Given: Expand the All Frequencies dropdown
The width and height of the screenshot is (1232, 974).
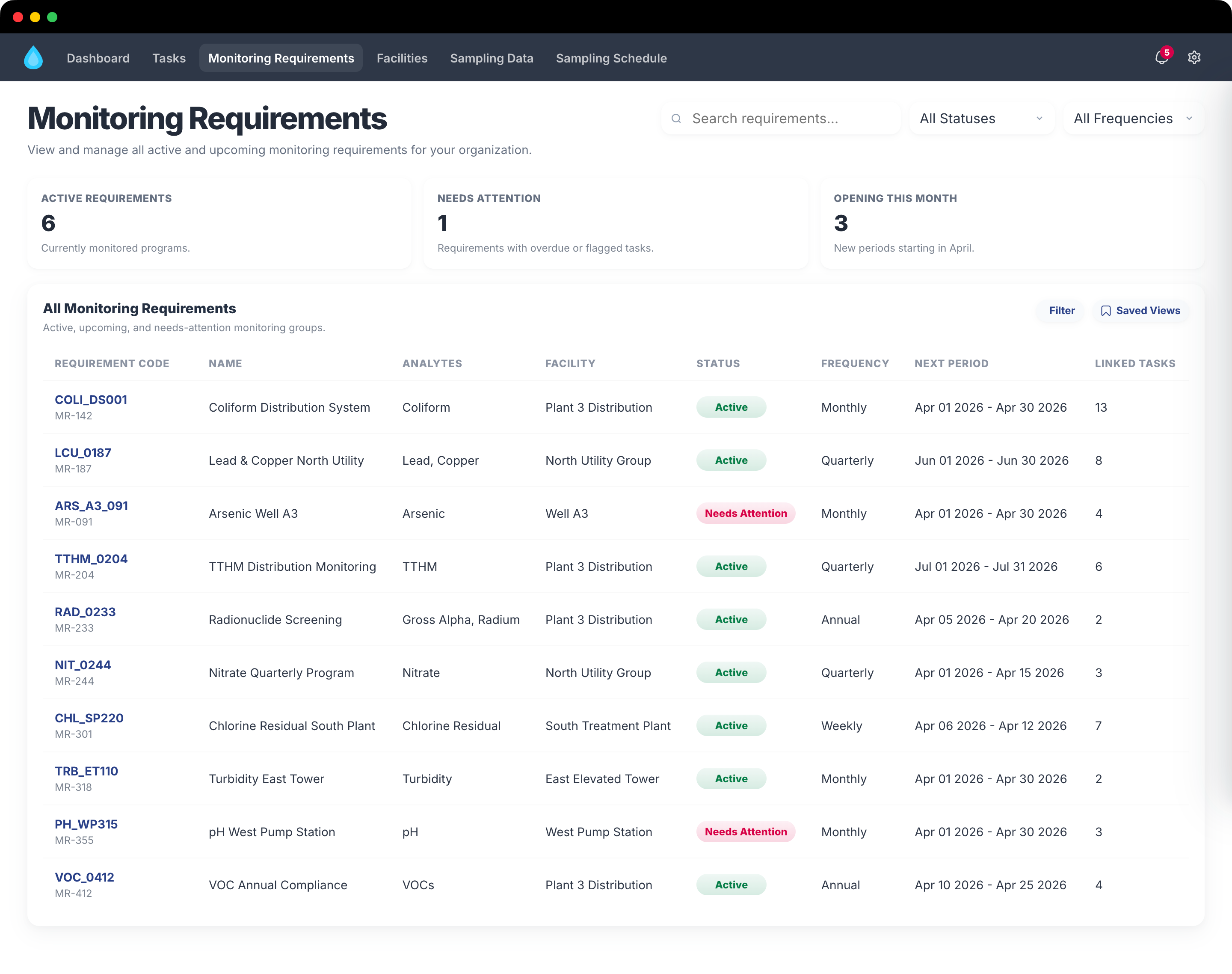Looking at the screenshot, I should point(1133,119).
